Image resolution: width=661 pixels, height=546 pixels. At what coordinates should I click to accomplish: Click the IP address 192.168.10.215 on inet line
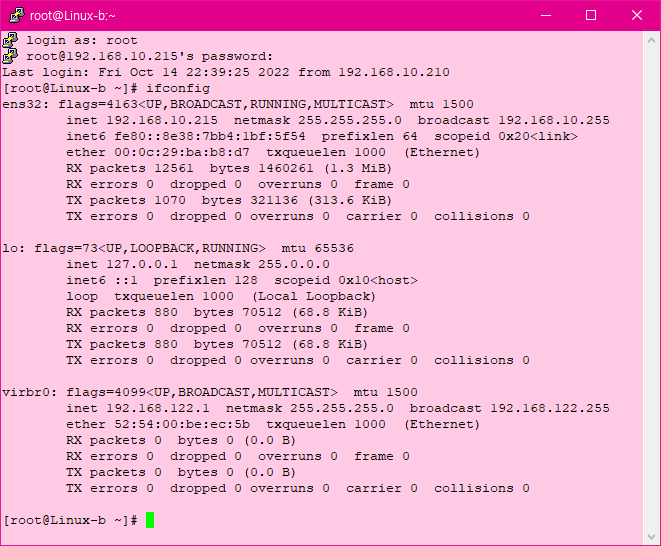pos(162,121)
